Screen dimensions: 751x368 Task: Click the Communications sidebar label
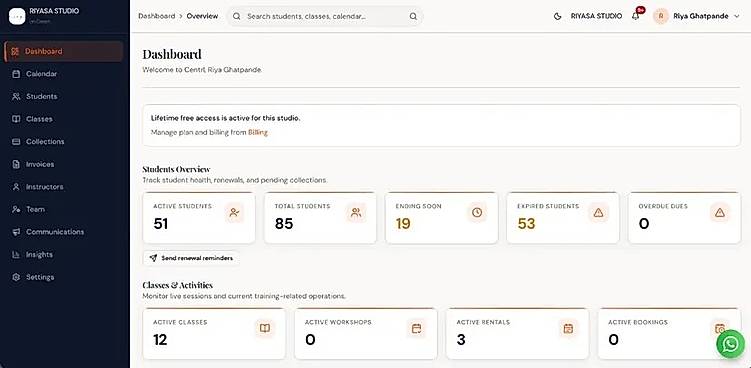[55, 232]
